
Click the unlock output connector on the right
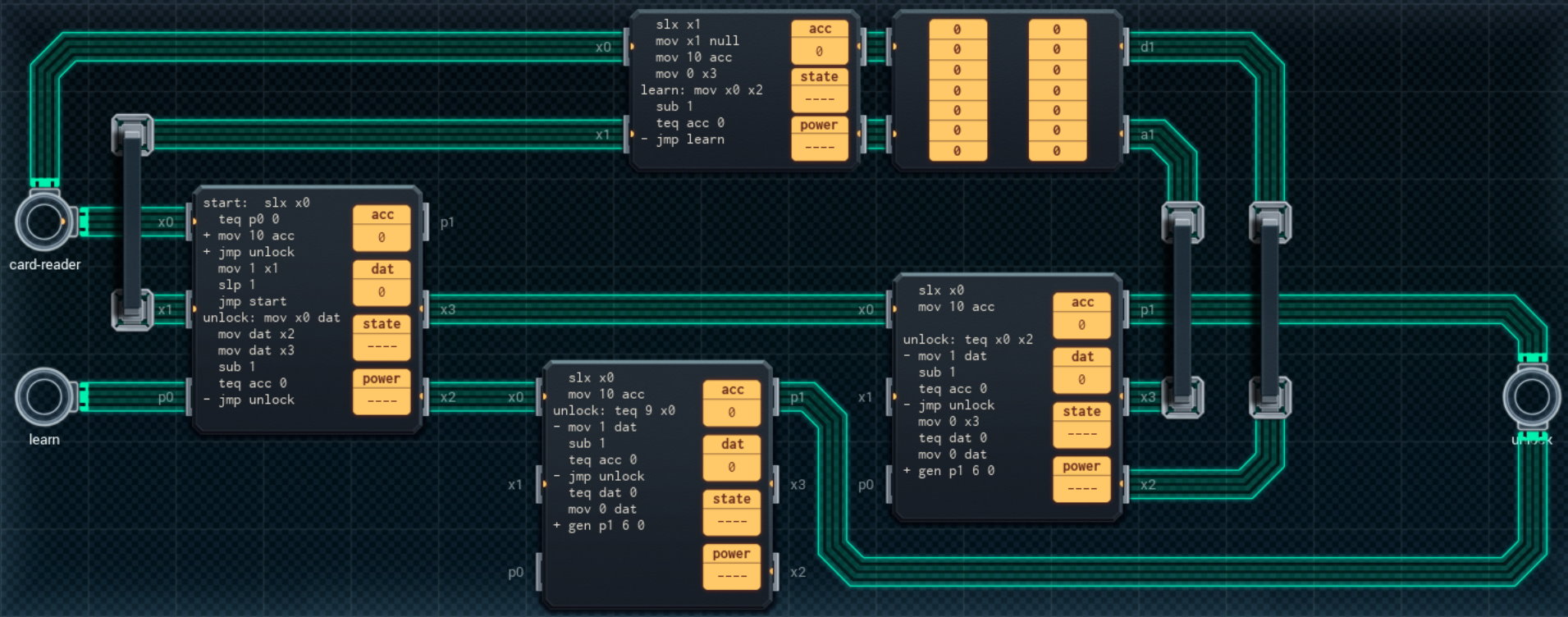[x=1531, y=397]
